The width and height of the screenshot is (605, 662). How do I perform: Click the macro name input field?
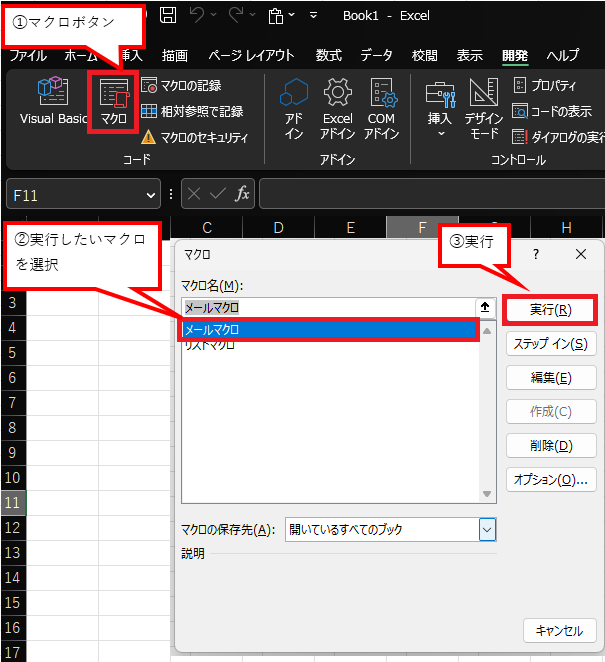(330, 308)
